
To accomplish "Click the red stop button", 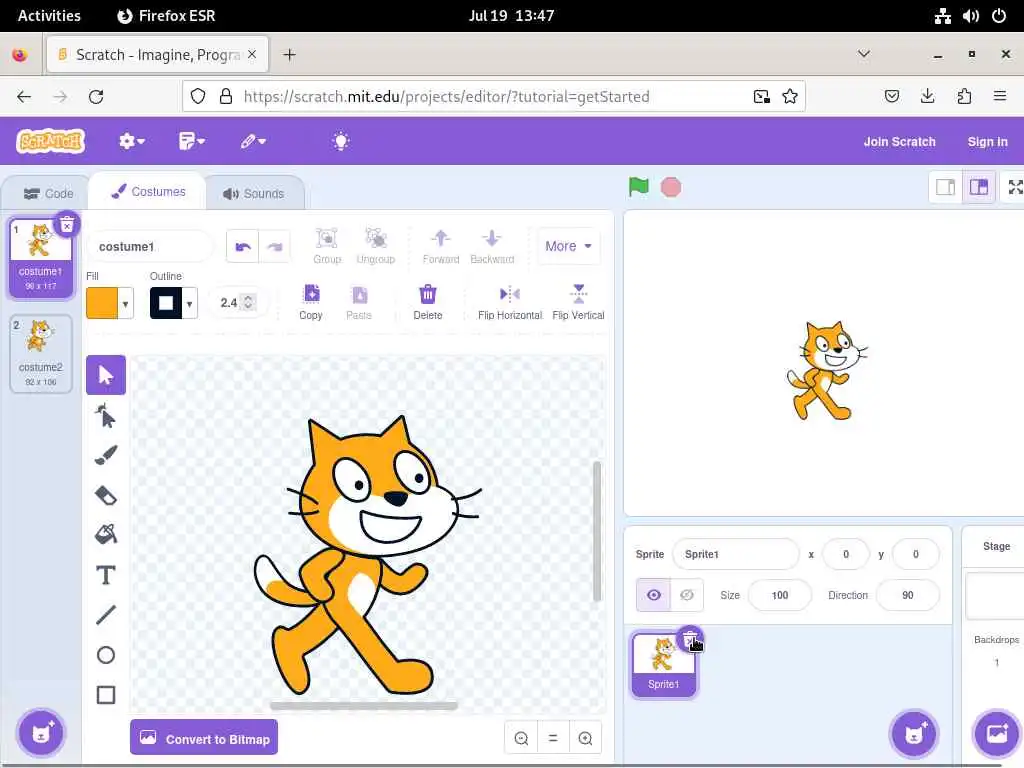I will (x=671, y=187).
